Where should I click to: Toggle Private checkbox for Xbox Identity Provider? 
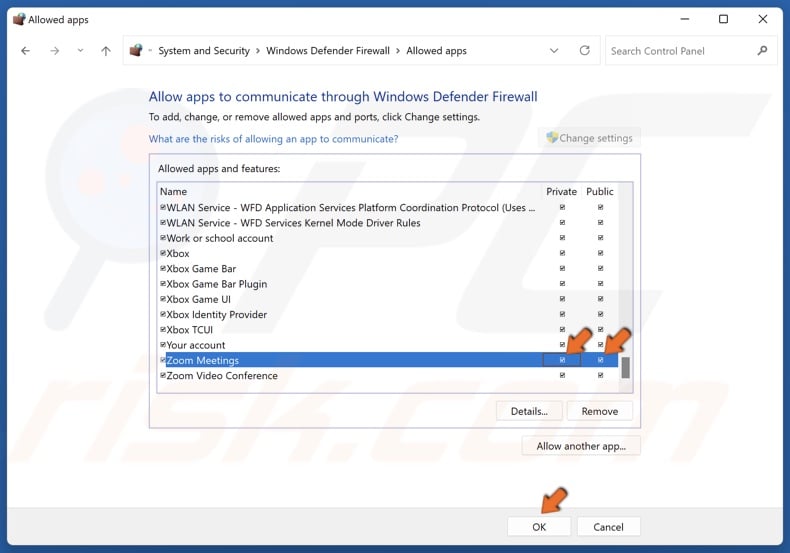[562, 314]
